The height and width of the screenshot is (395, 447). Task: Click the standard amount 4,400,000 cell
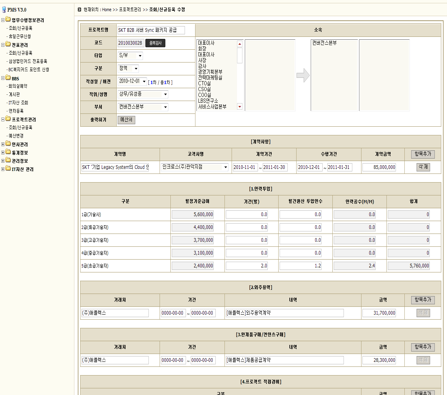coord(193,227)
